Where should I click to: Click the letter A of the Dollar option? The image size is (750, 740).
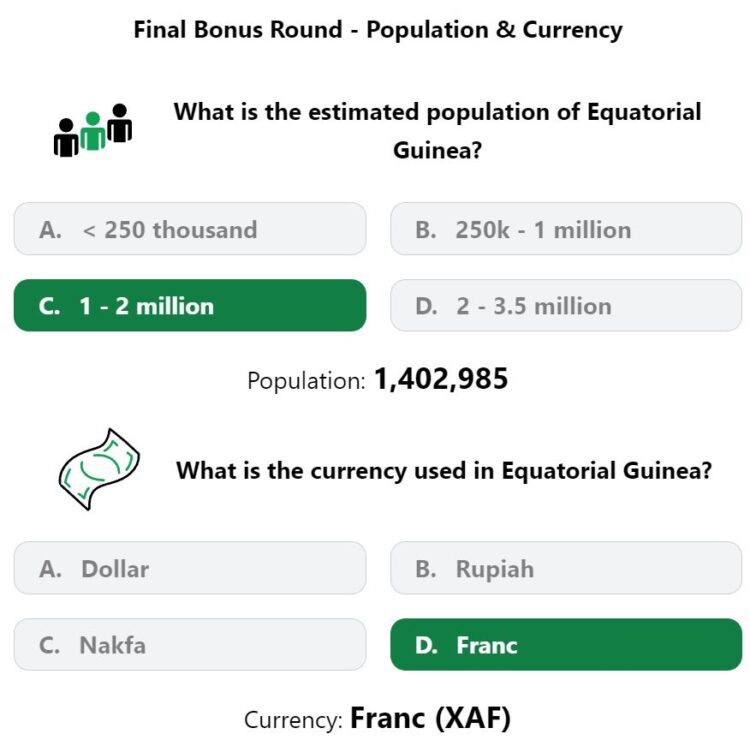50,569
